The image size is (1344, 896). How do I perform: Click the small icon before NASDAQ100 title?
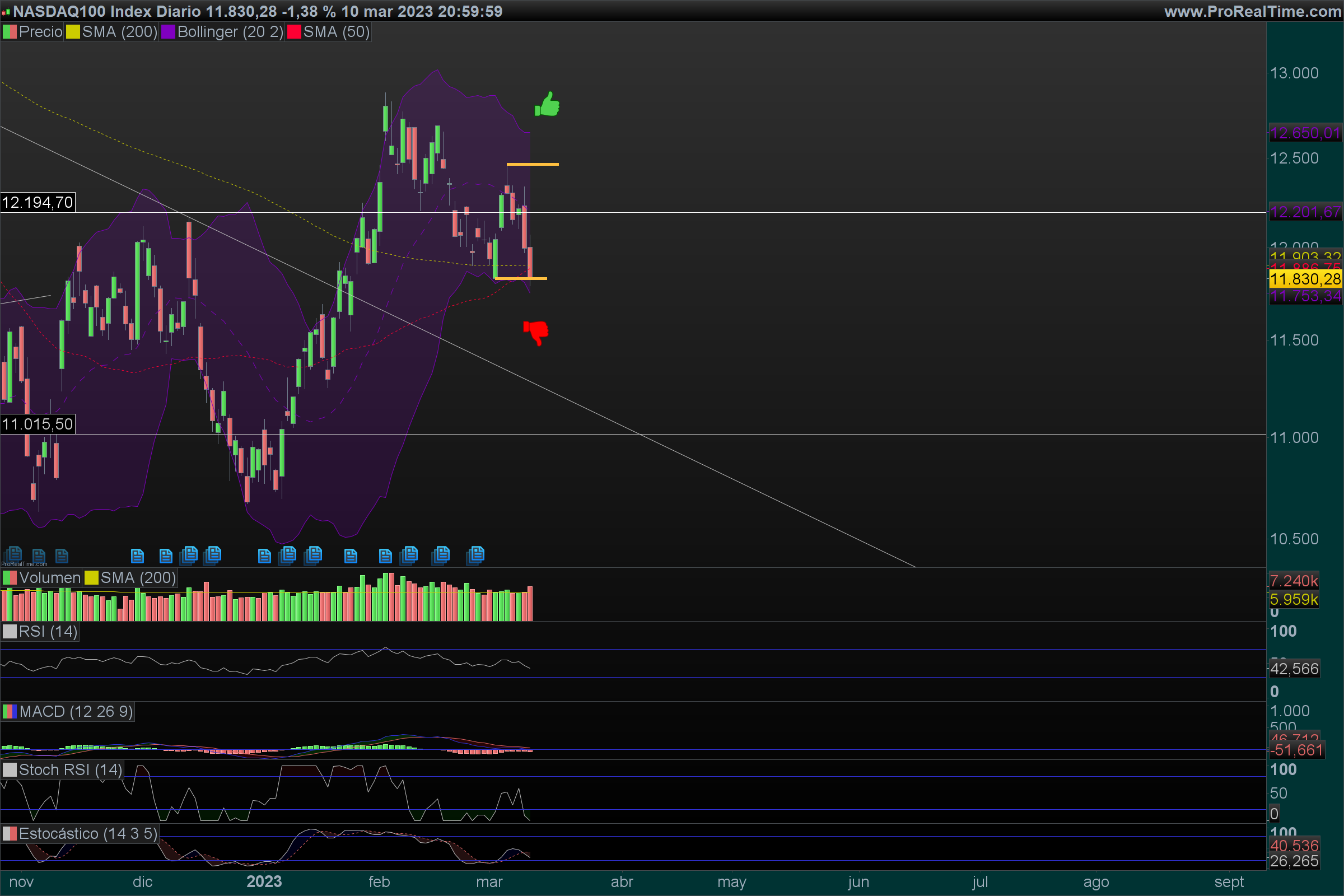coord(6,11)
